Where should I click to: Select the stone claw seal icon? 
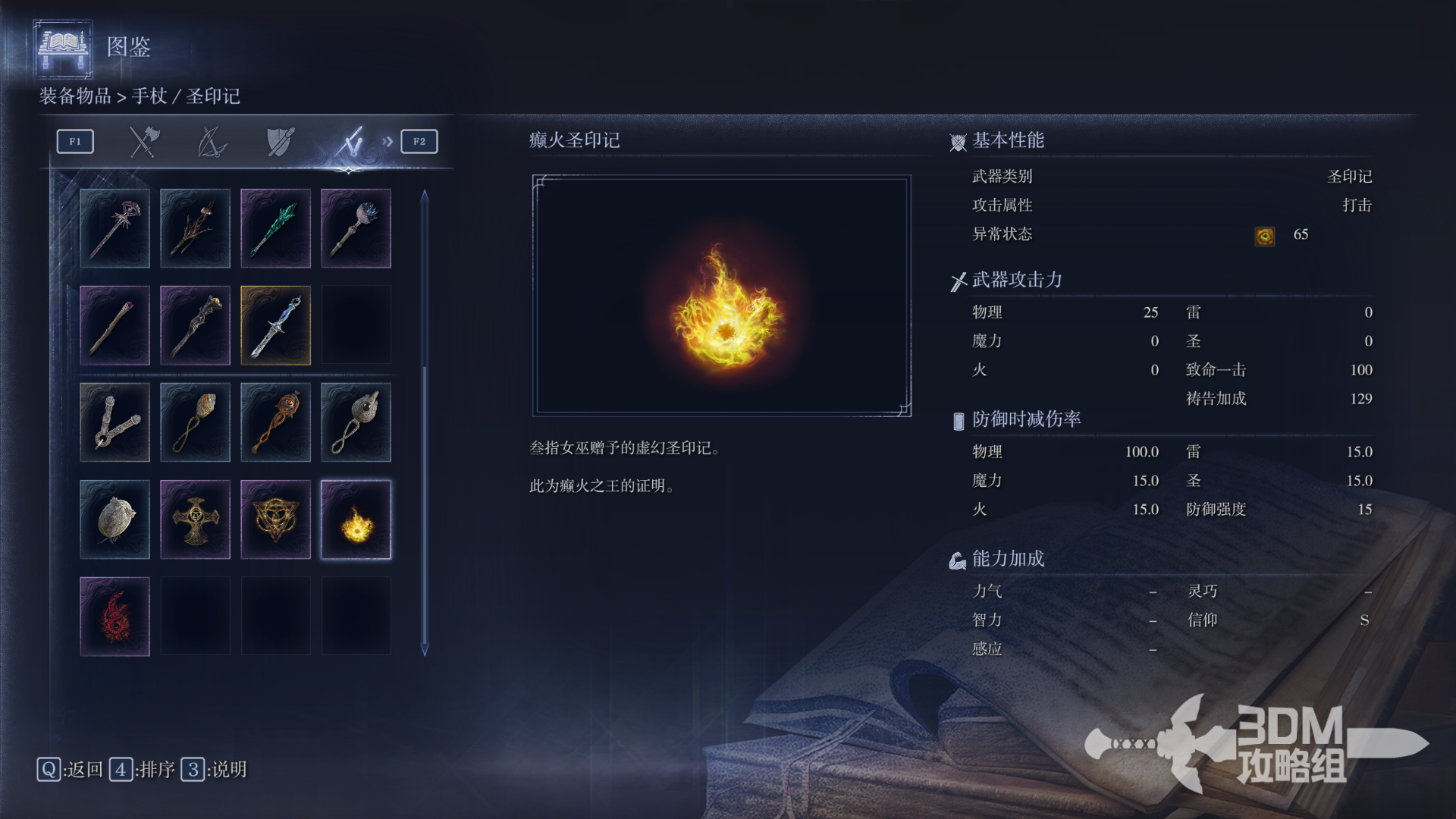click(115, 519)
